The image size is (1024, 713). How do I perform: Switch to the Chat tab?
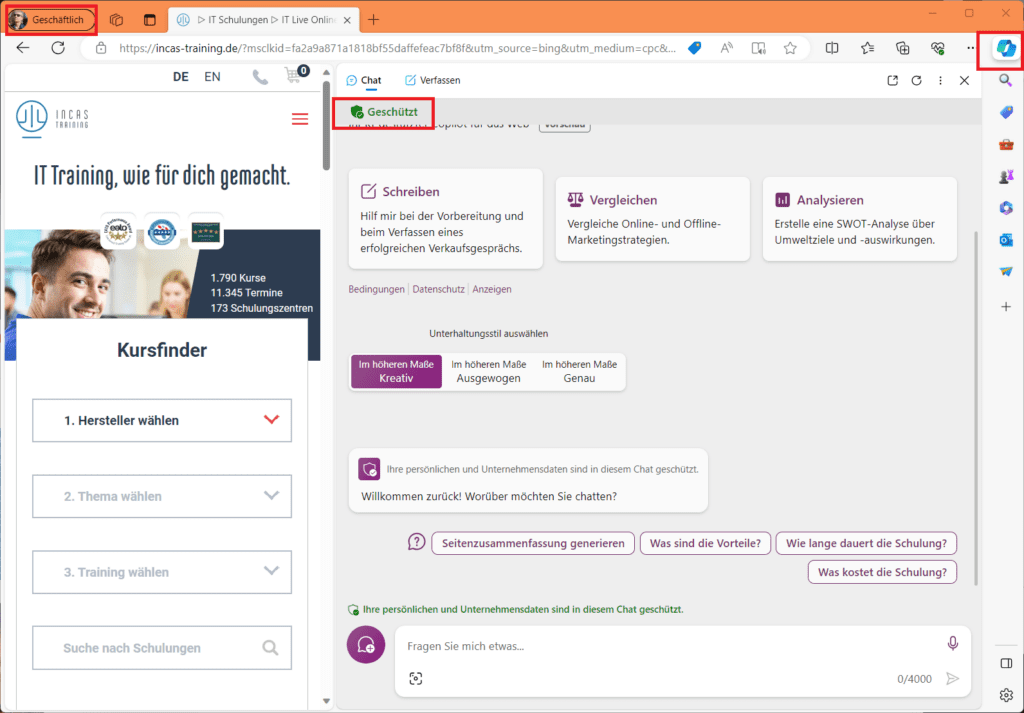coord(364,80)
